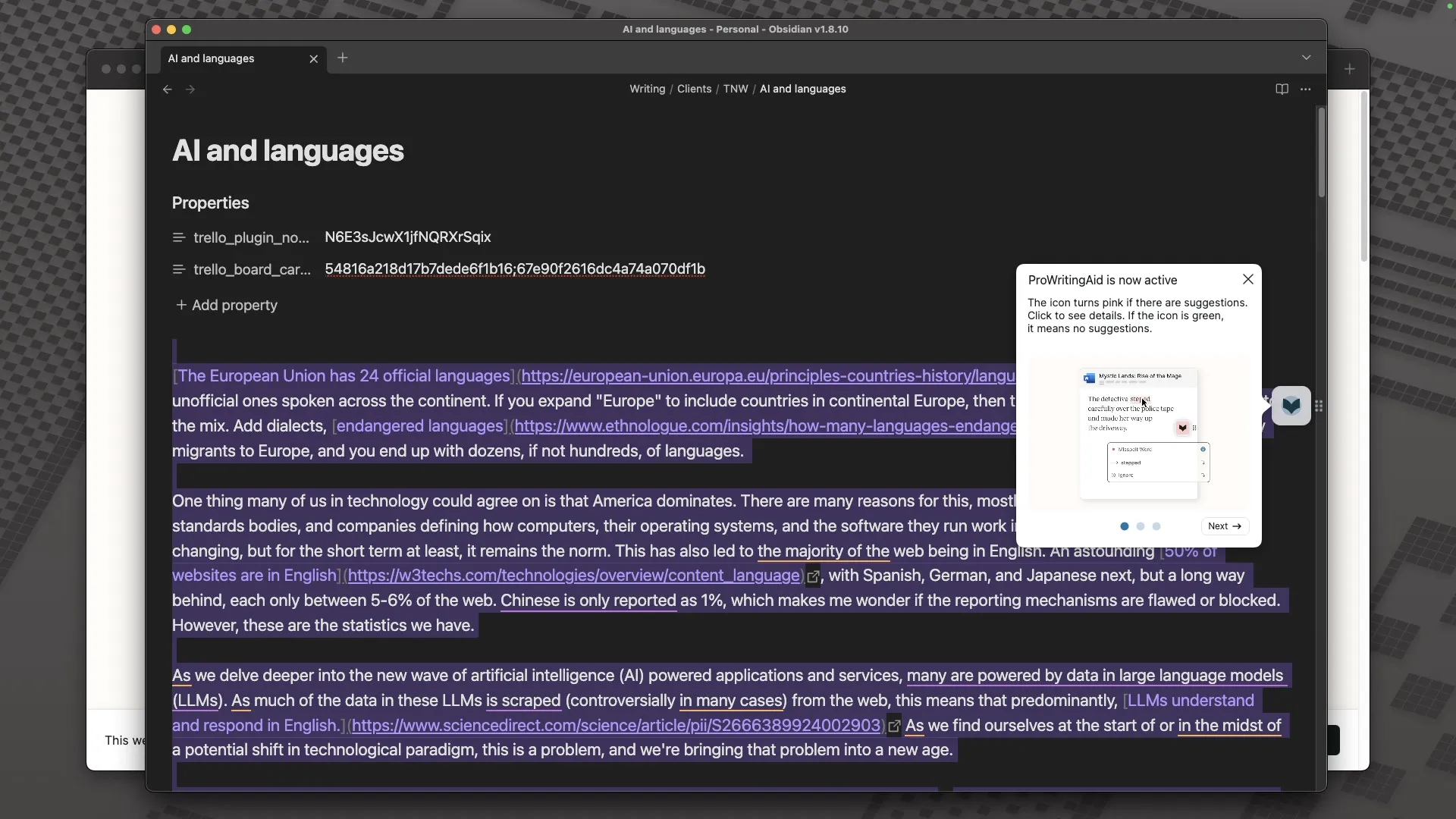Click the external link icon after the w3techs link
This screenshot has height=819, width=1456.
[x=813, y=577]
